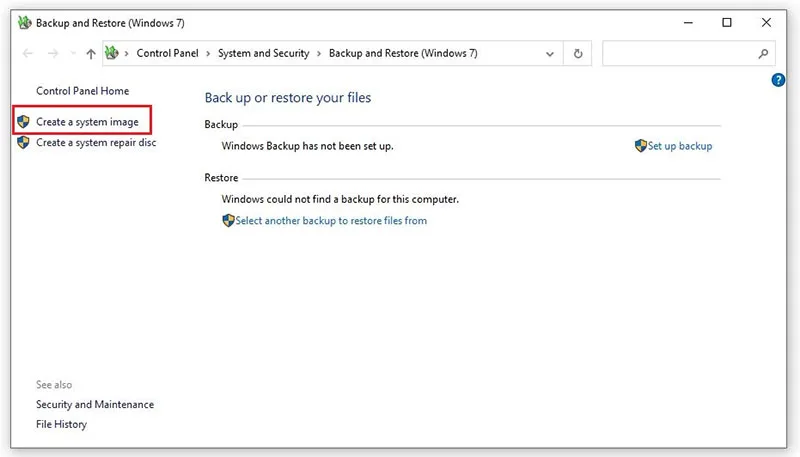Click 'Windows could not find a backup' text
This screenshot has height=457, width=800.
pos(340,199)
